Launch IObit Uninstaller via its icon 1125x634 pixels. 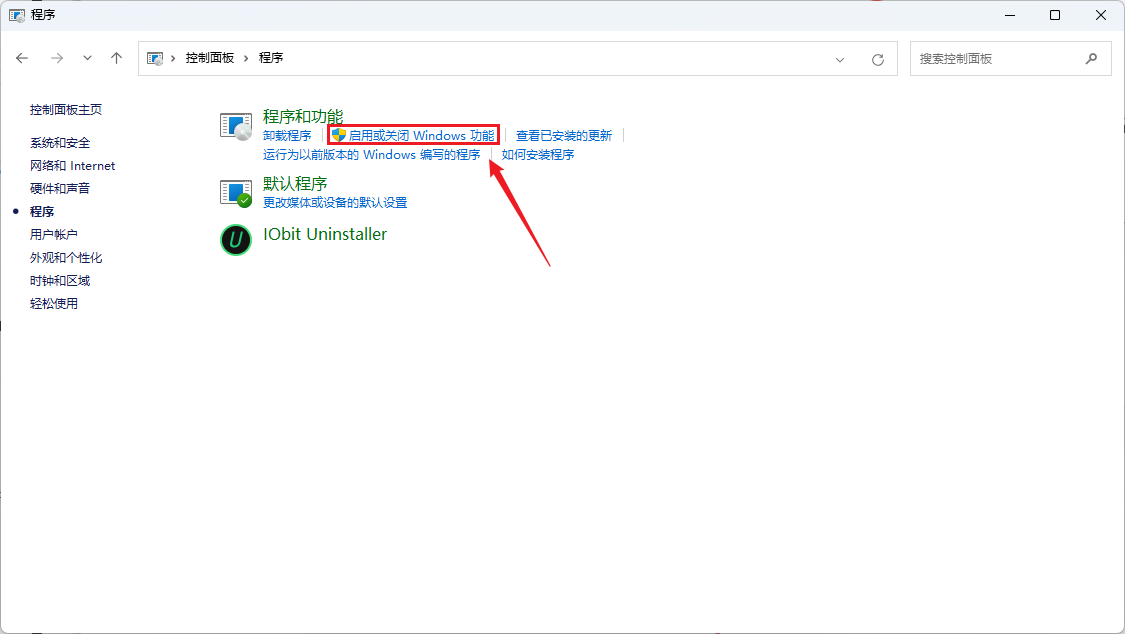(235, 241)
